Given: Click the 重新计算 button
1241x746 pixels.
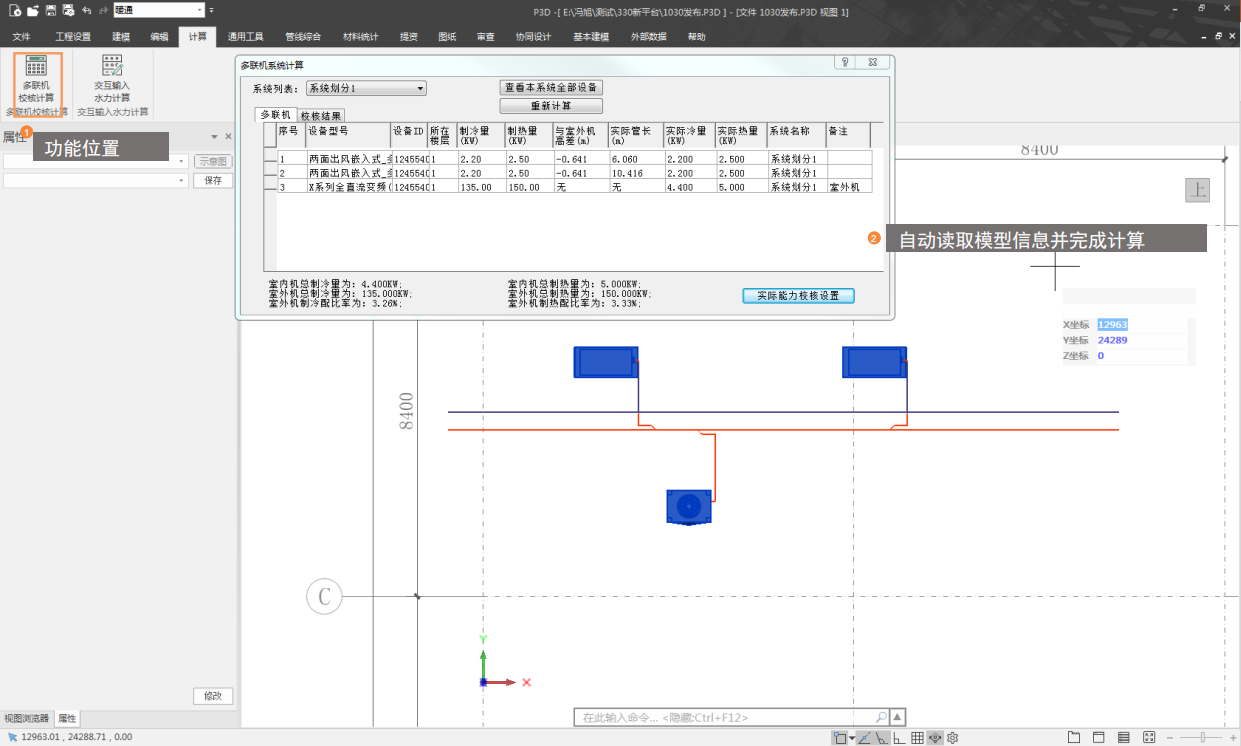Looking at the screenshot, I should coord(551,106).
